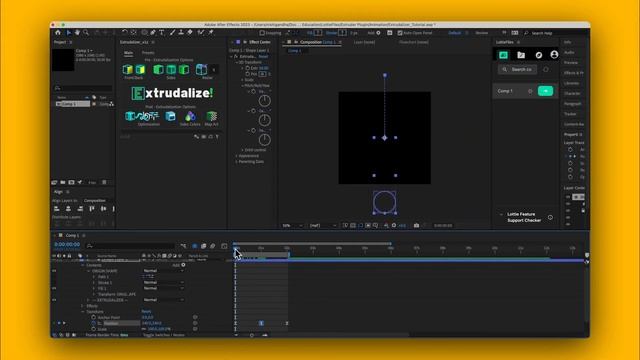Viewport: 640px width, 360px height.
Task: Open LottieFiles folder icon
Action: (521, 55)
